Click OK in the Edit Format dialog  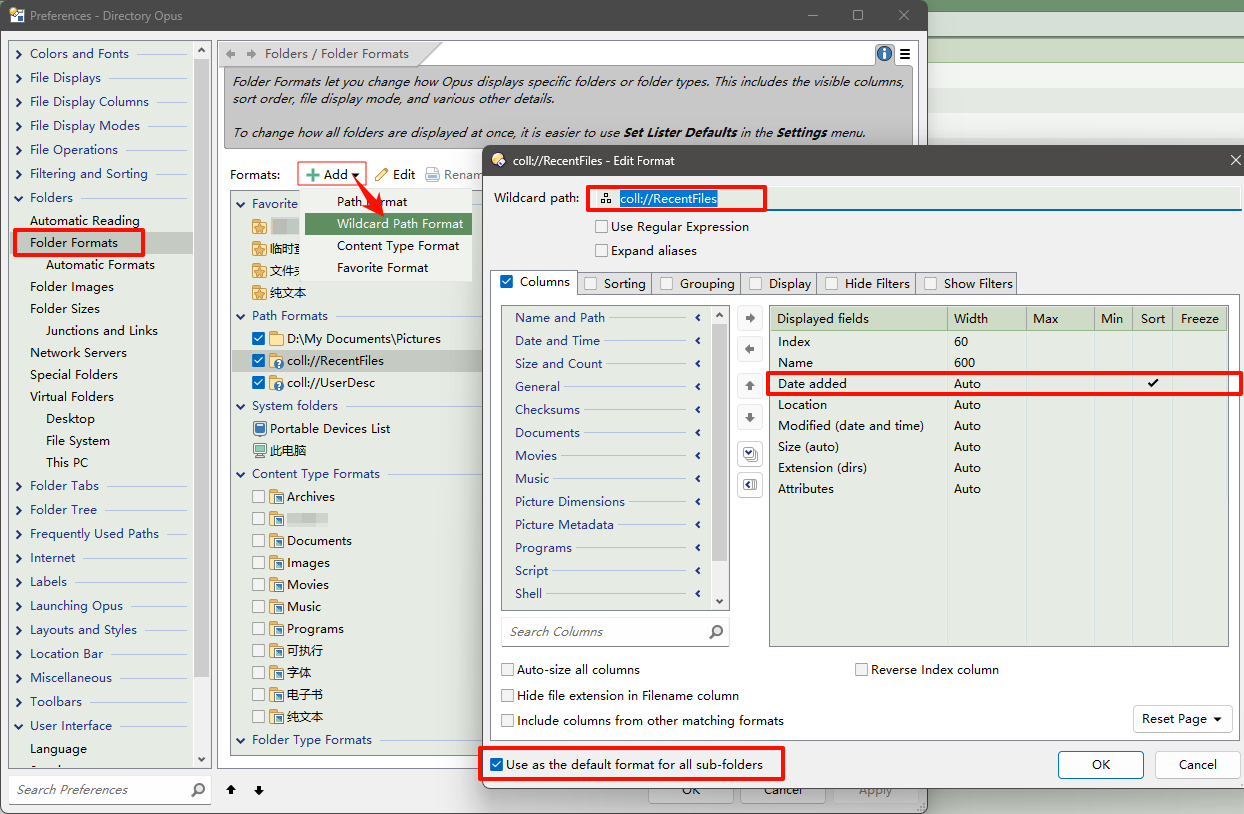coord(1101,765)
